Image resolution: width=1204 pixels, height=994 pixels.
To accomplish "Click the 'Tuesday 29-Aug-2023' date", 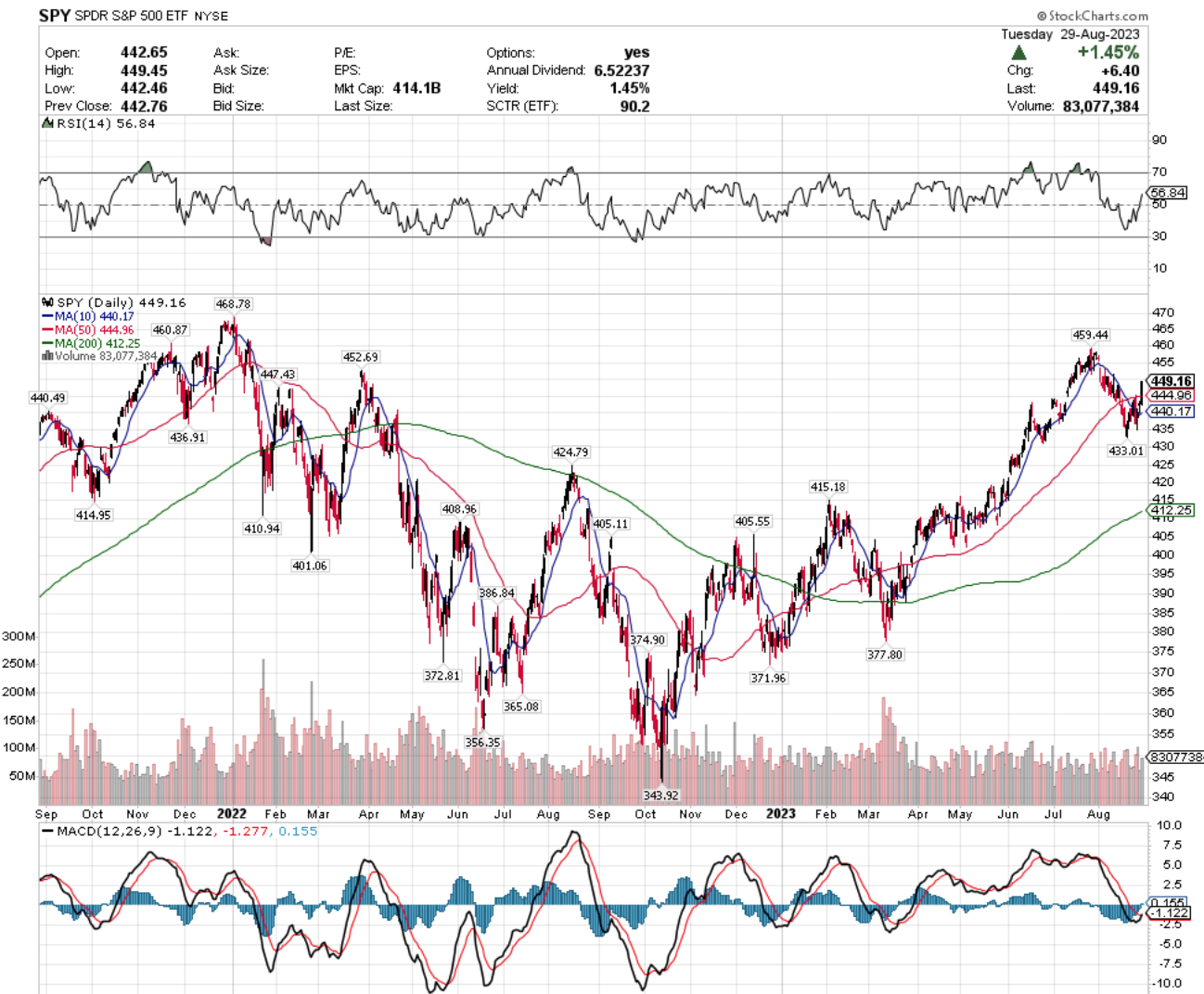I will [1070, 34].
